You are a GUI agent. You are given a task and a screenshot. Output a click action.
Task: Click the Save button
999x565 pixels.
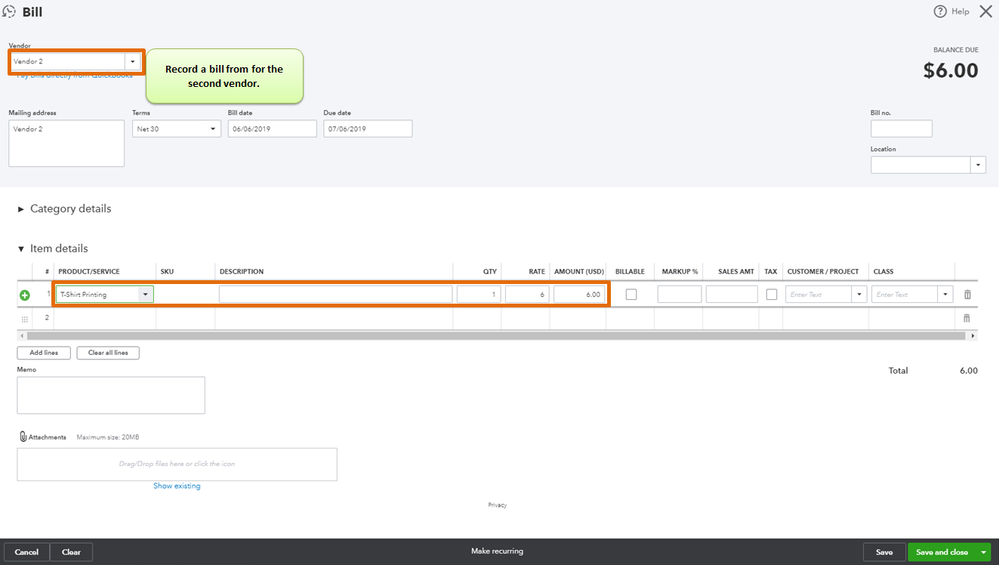(x=884, y=552)
